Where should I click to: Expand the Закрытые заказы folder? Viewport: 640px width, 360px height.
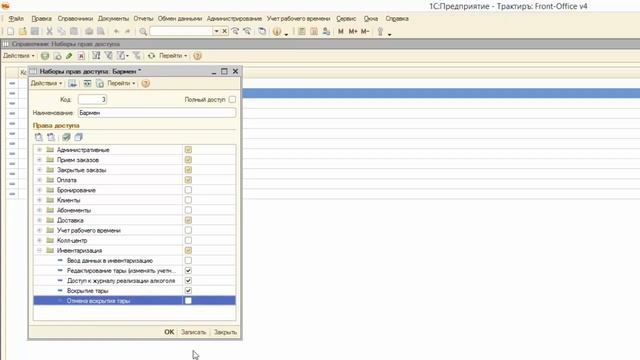[x=40, y=170]
